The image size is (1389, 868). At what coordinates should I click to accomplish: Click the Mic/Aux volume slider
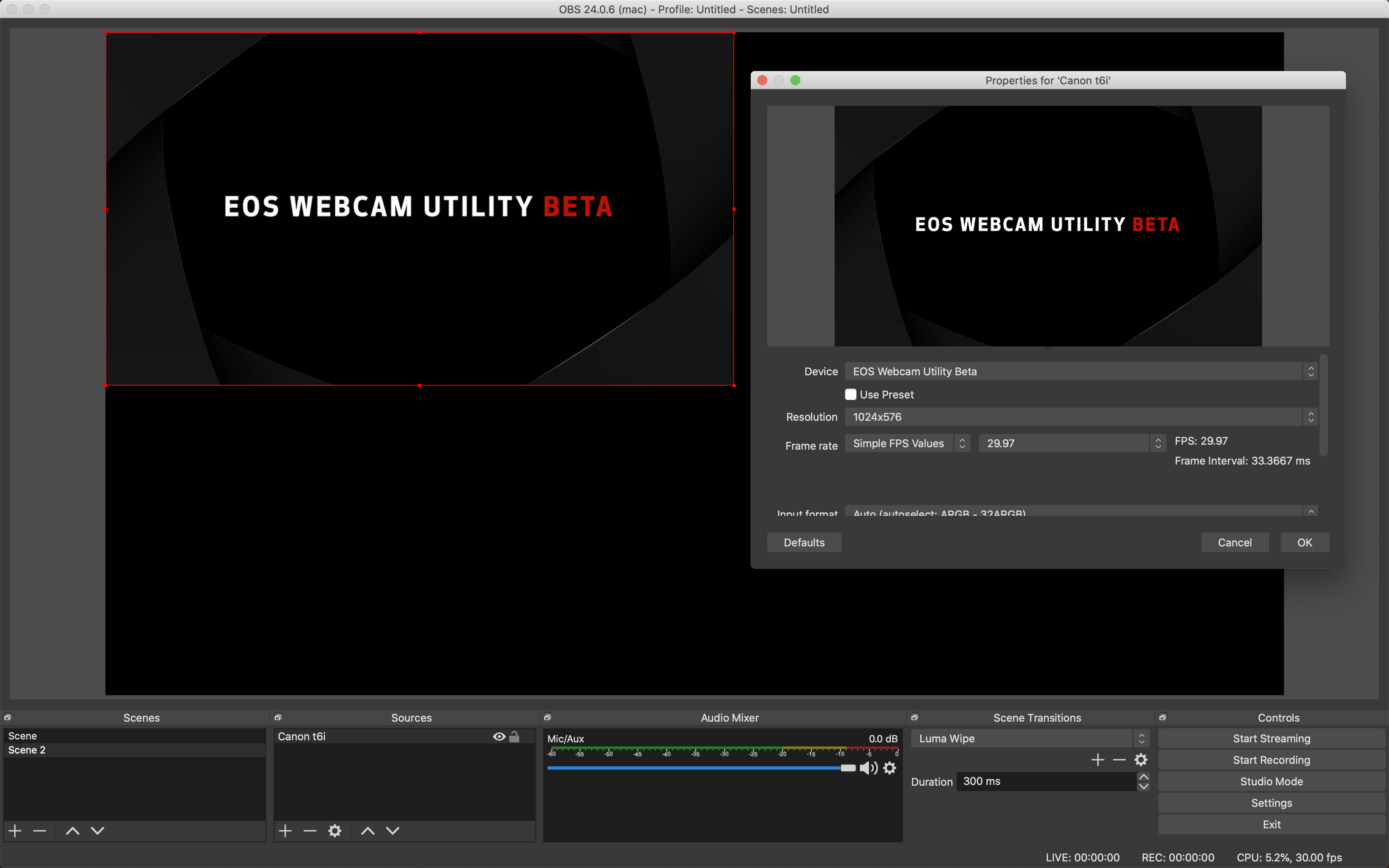point(694,768)
